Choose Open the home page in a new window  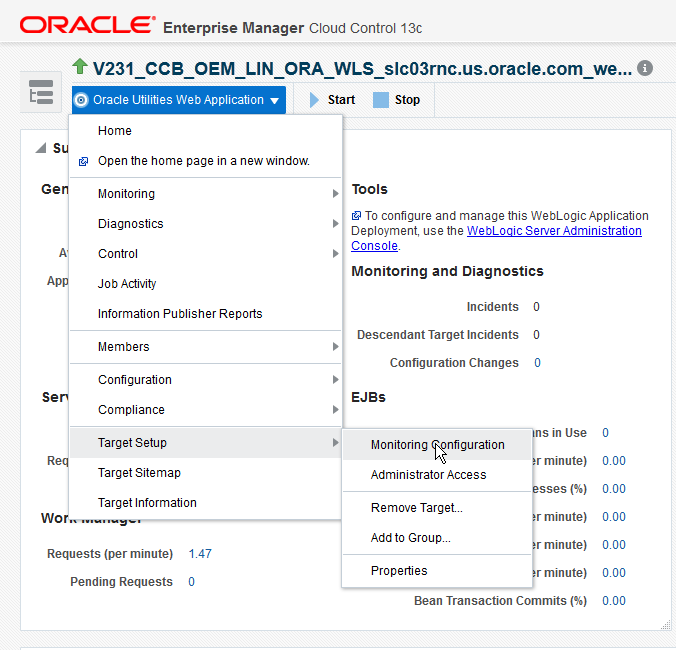point(205,161)
